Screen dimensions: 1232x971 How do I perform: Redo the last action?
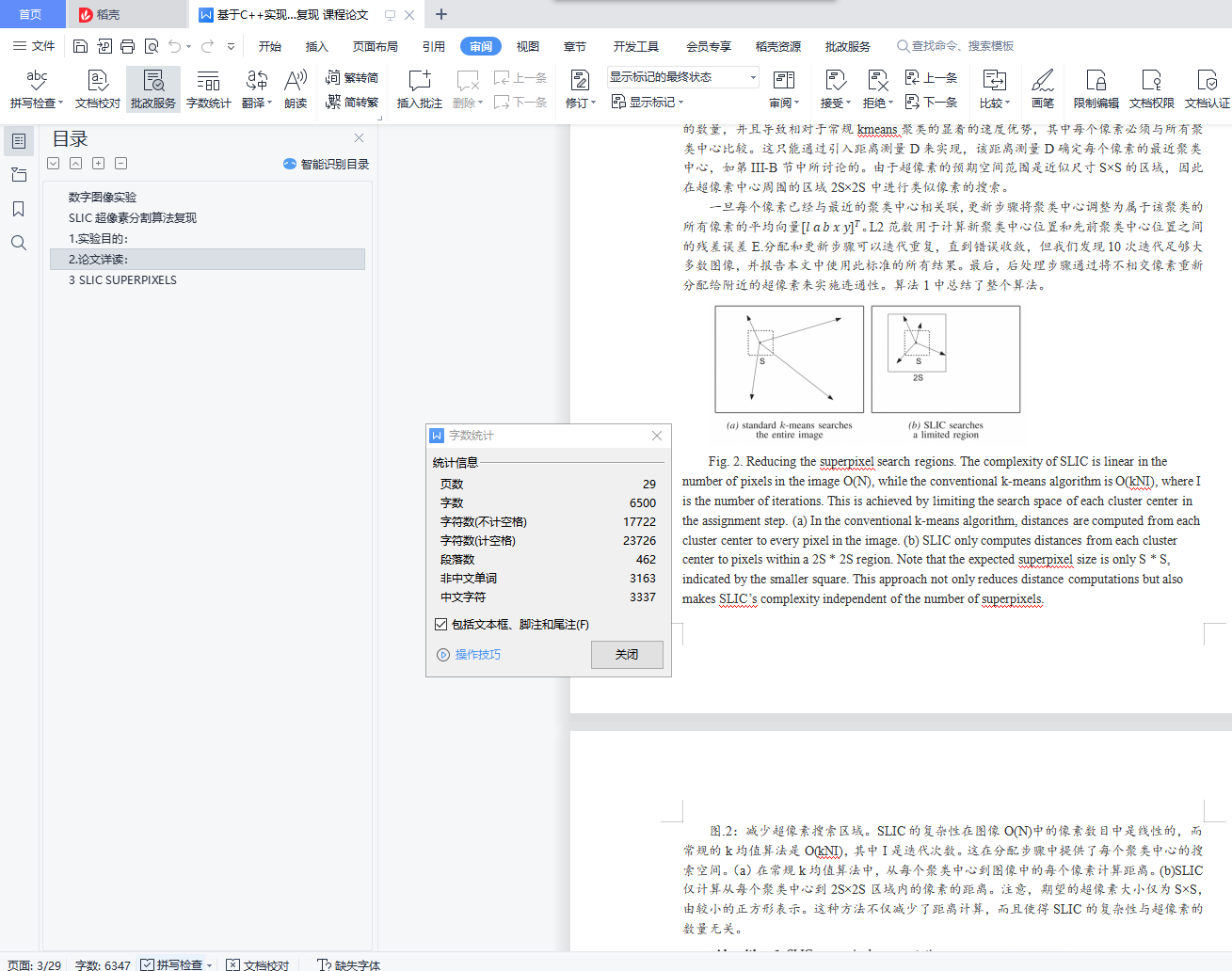207,46
